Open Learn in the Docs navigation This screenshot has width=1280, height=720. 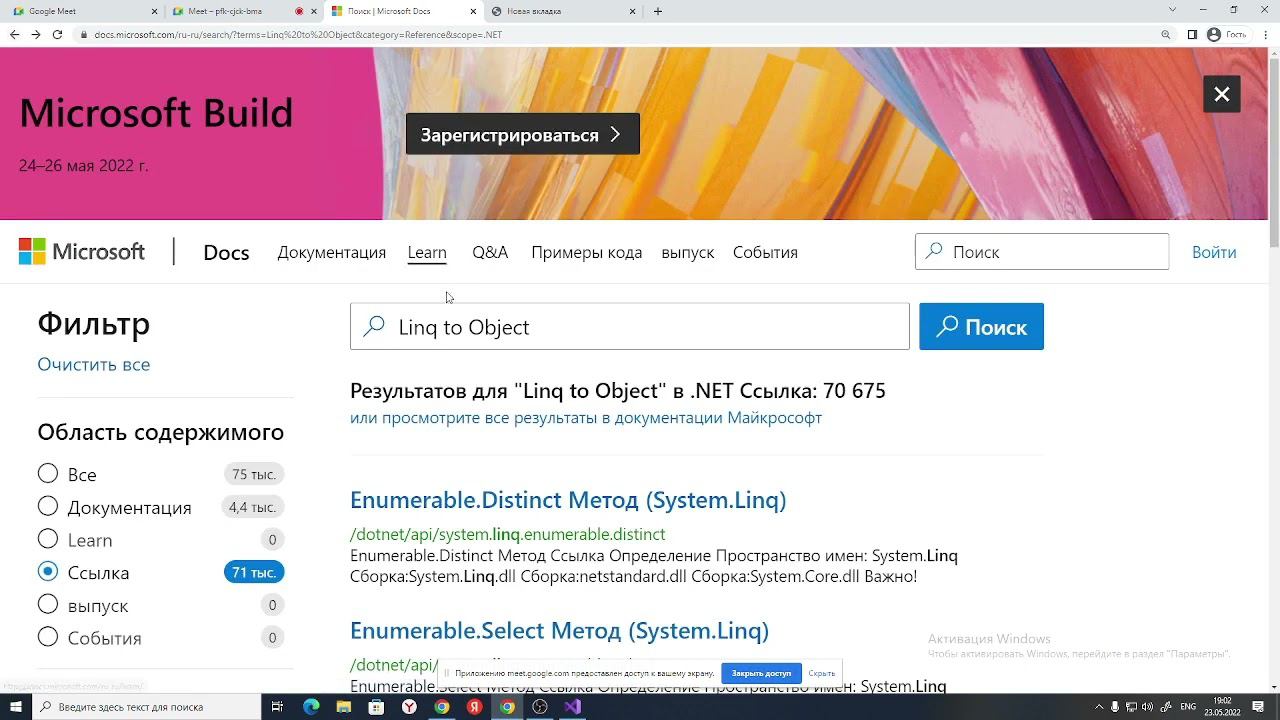coord(427,252)
